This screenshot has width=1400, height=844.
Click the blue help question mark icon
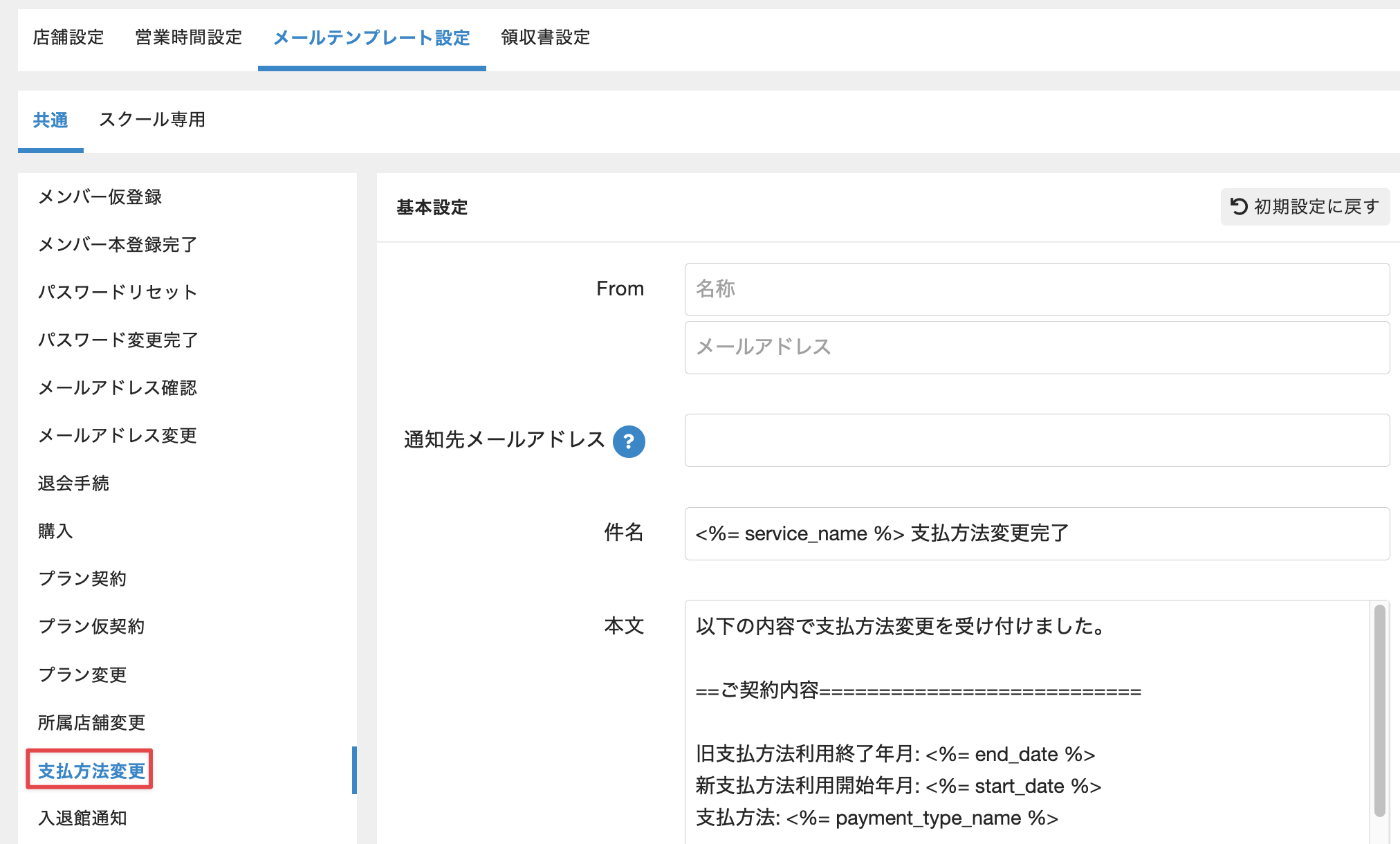(x=629, y=441)
